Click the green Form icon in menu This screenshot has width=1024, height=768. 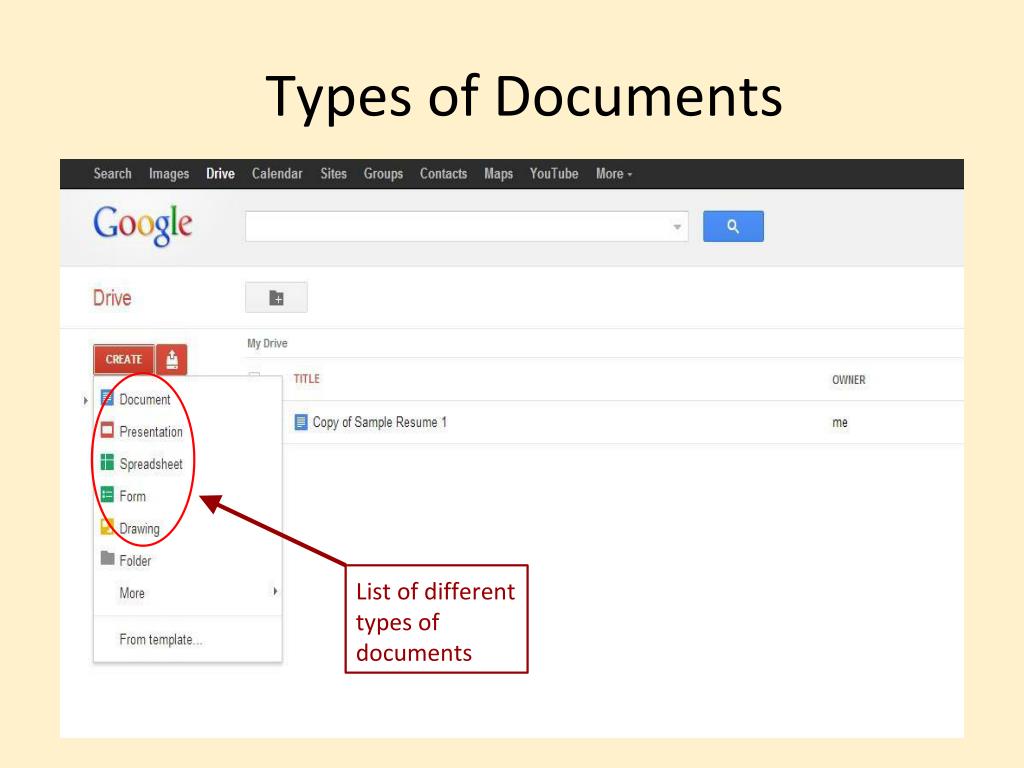click(107, 494)
